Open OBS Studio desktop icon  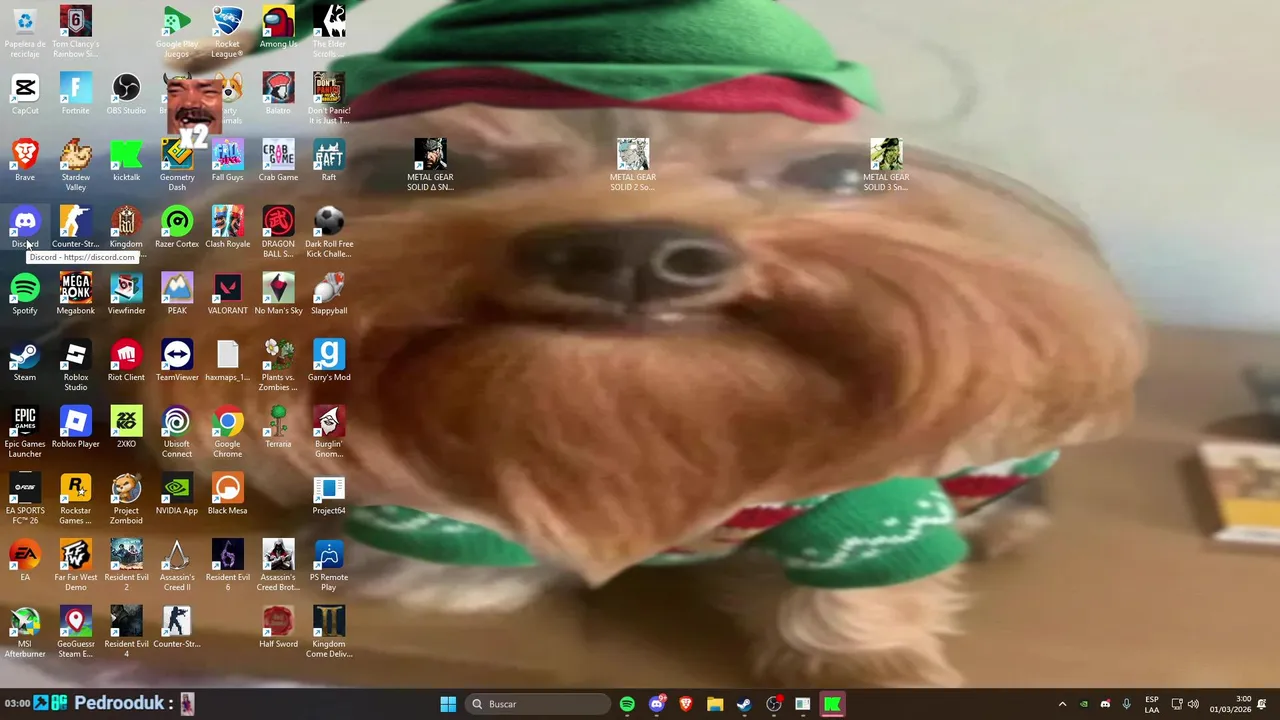point(126,94)
